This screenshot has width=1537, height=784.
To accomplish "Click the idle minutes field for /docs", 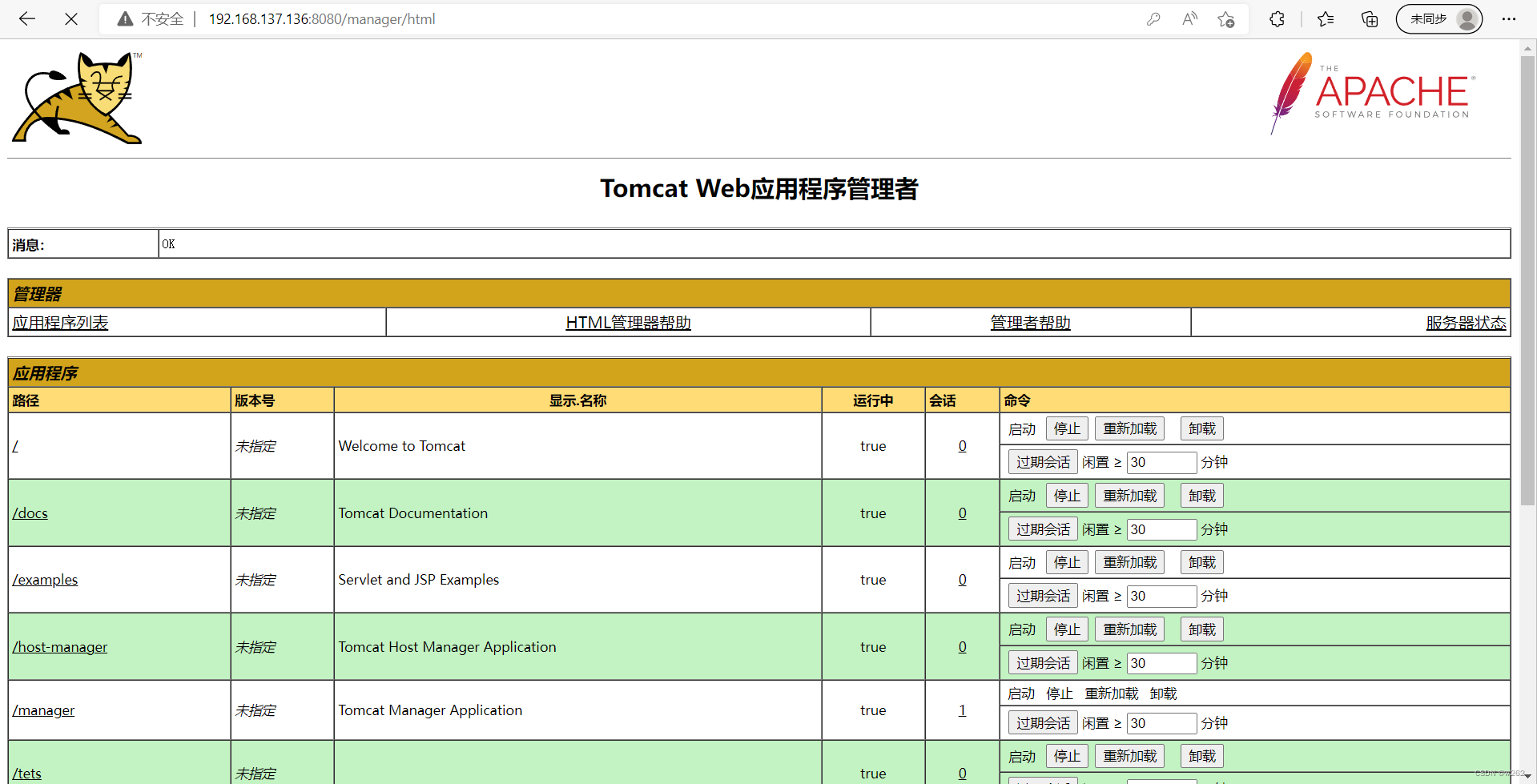I will (x=1162, y=529).
